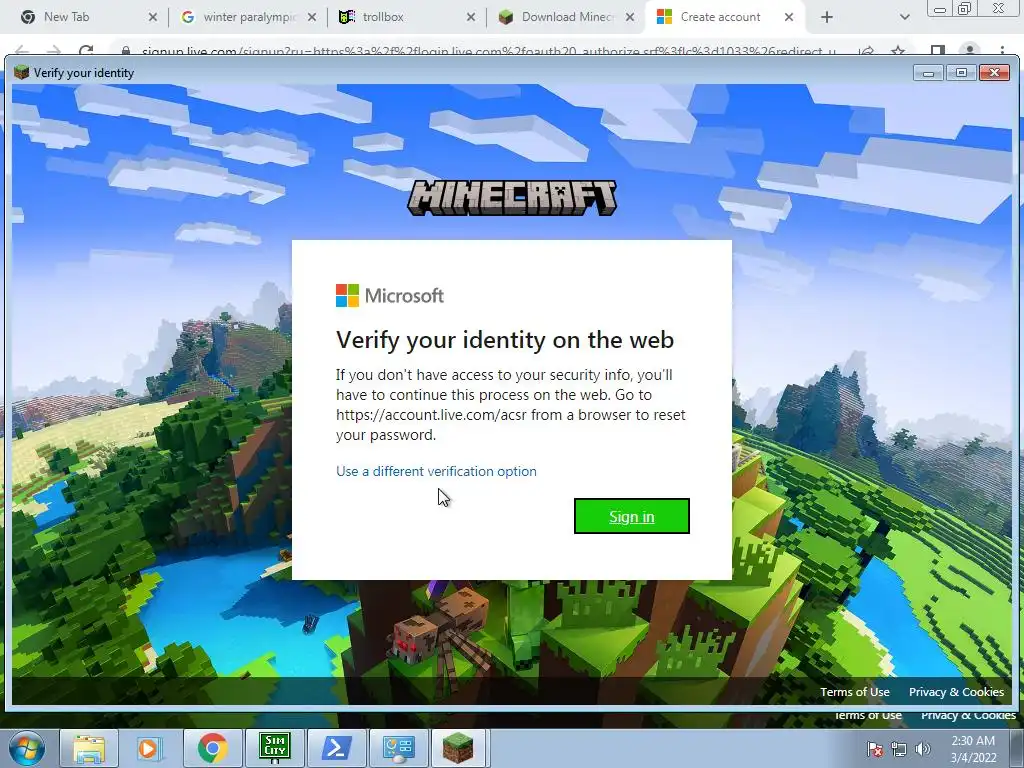Open Action Center flag in system tray
1024x768 pixels.
click(x=874, y=749)
